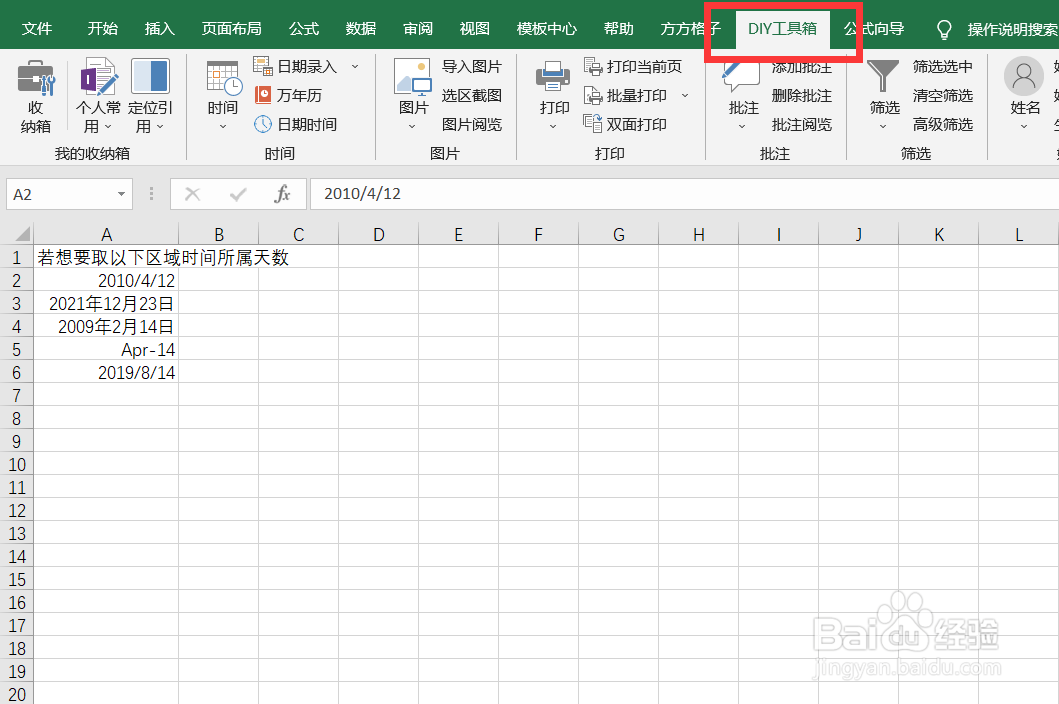Select the DIY工具箱 tab
This screenshot has height=704, width=1059.
click(x=782, y=29)
